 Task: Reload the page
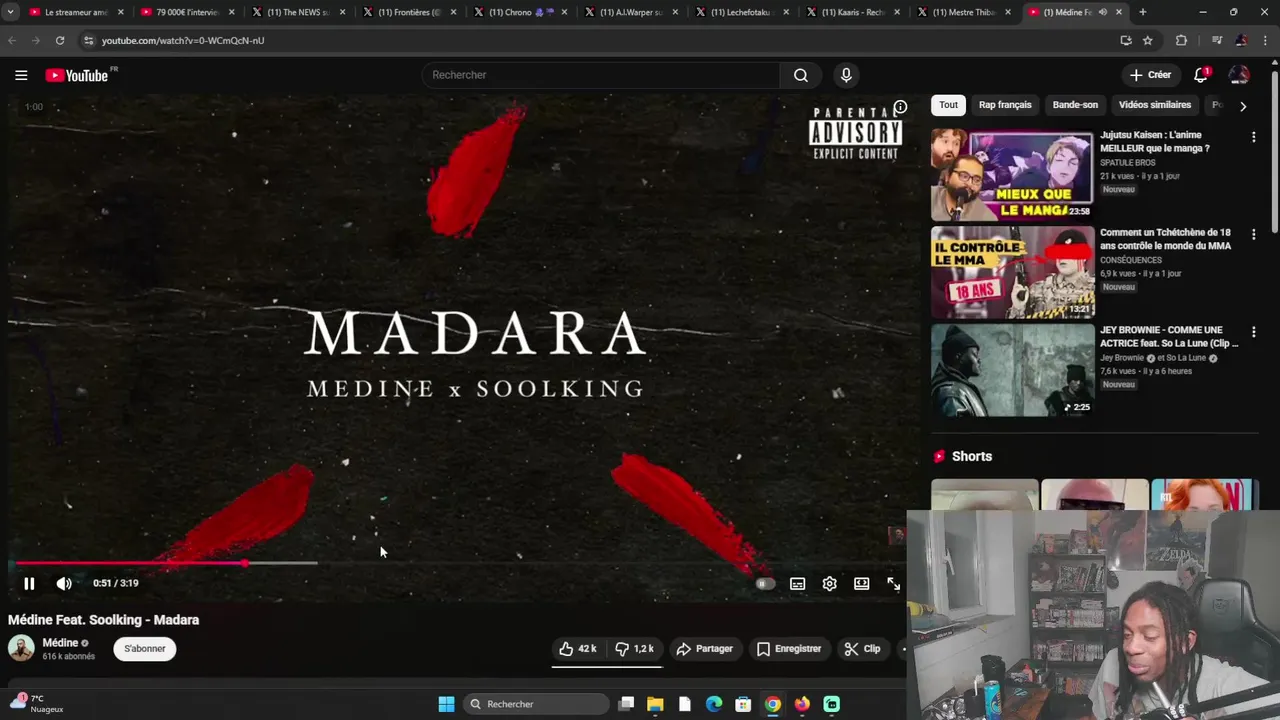click(60, 40)
